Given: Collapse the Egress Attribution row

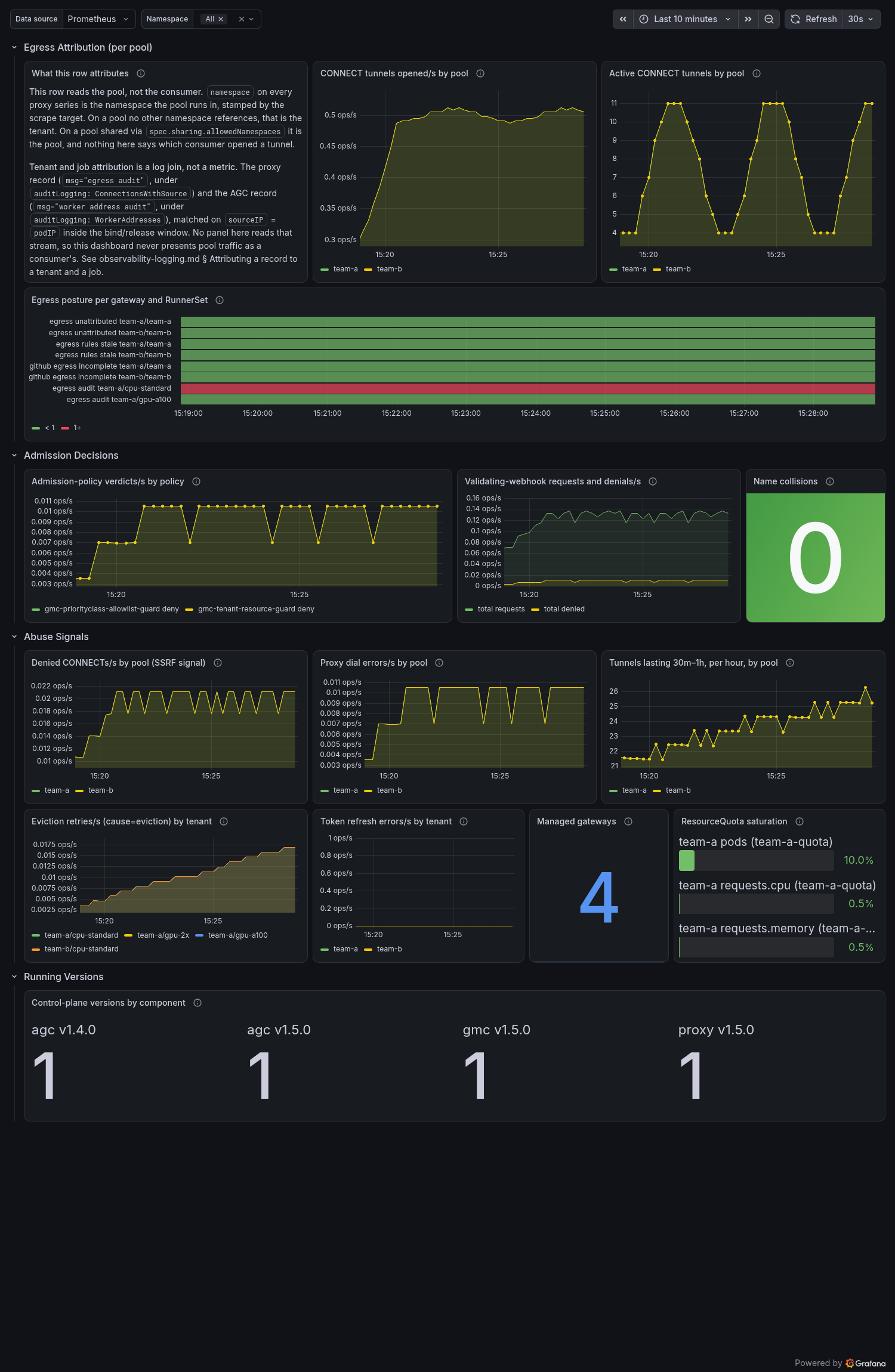Looking at the screenshot, I should 14,48.
